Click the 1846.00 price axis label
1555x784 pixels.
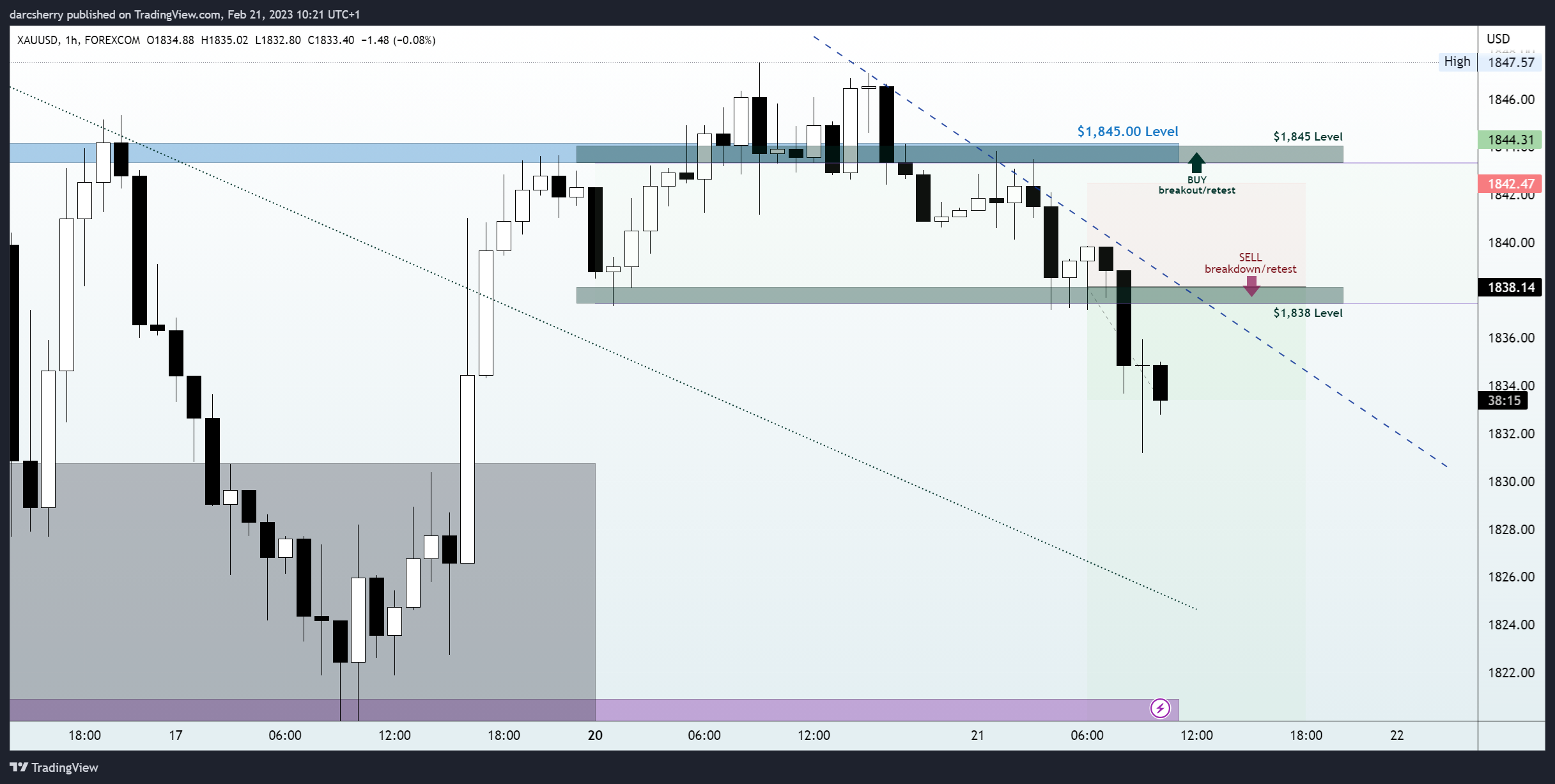click(x=1511, y=100)
